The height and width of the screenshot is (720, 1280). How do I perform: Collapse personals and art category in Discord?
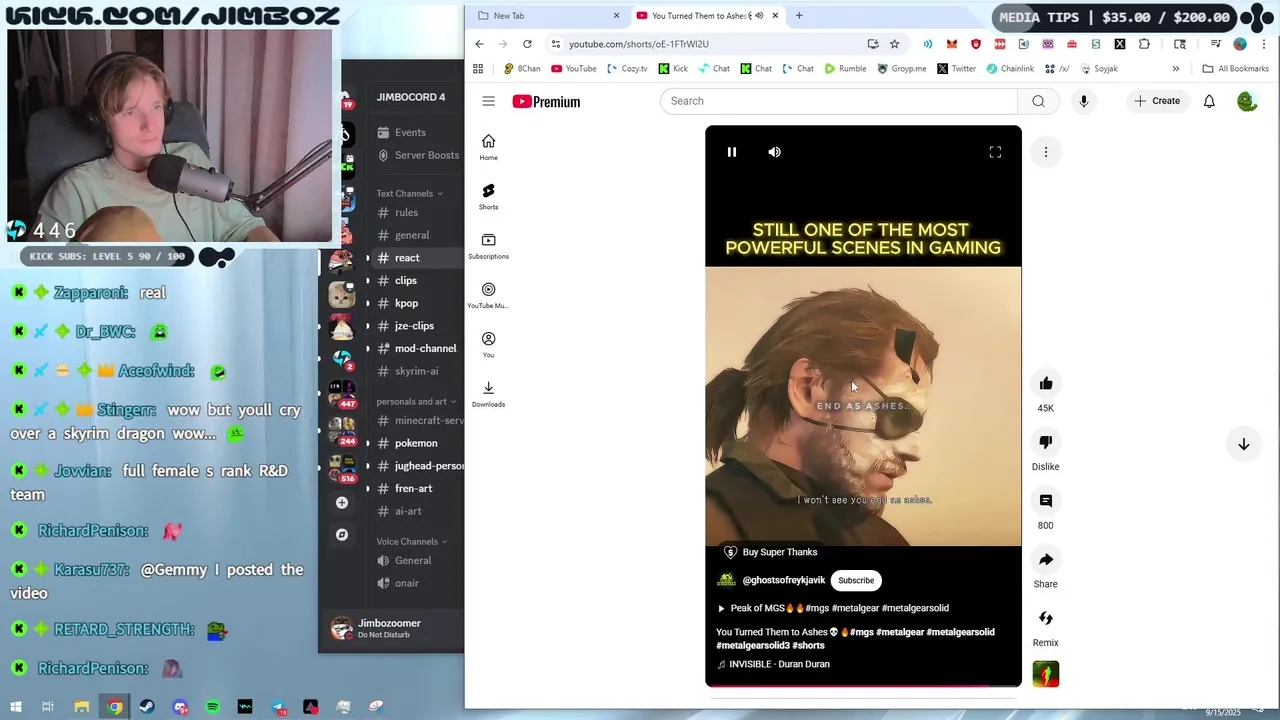[416, 401]
